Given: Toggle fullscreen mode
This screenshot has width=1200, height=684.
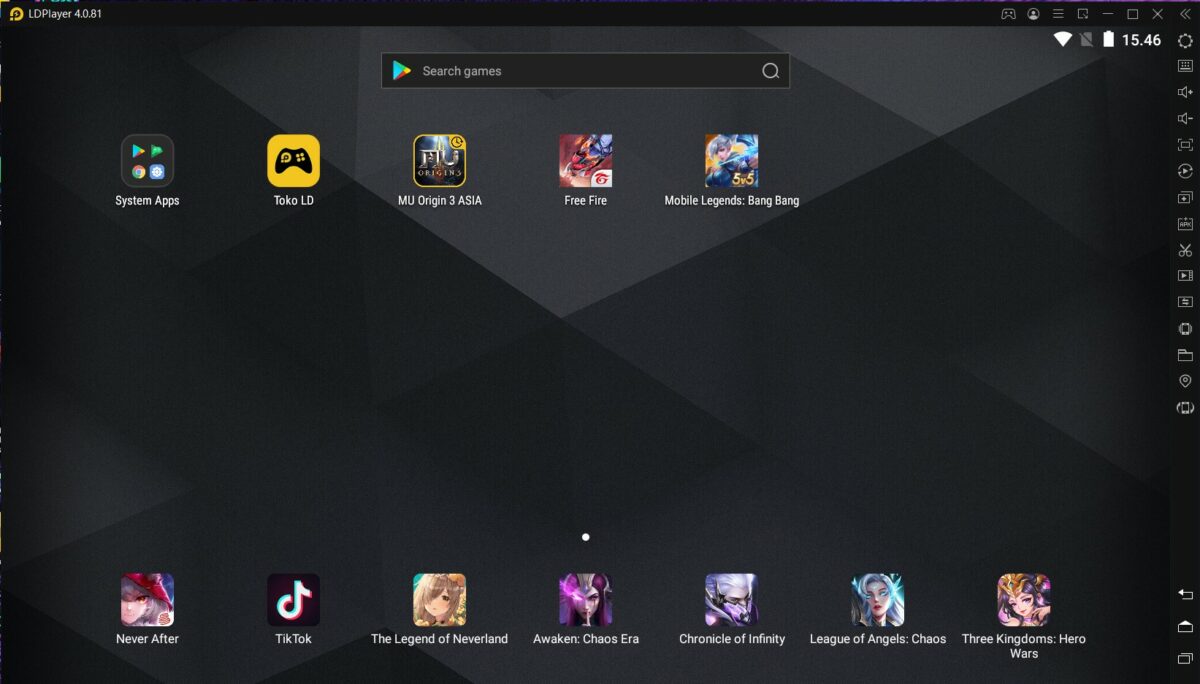Looking at the screenshot, I should pyautogui.click(x=1185, y=144).
